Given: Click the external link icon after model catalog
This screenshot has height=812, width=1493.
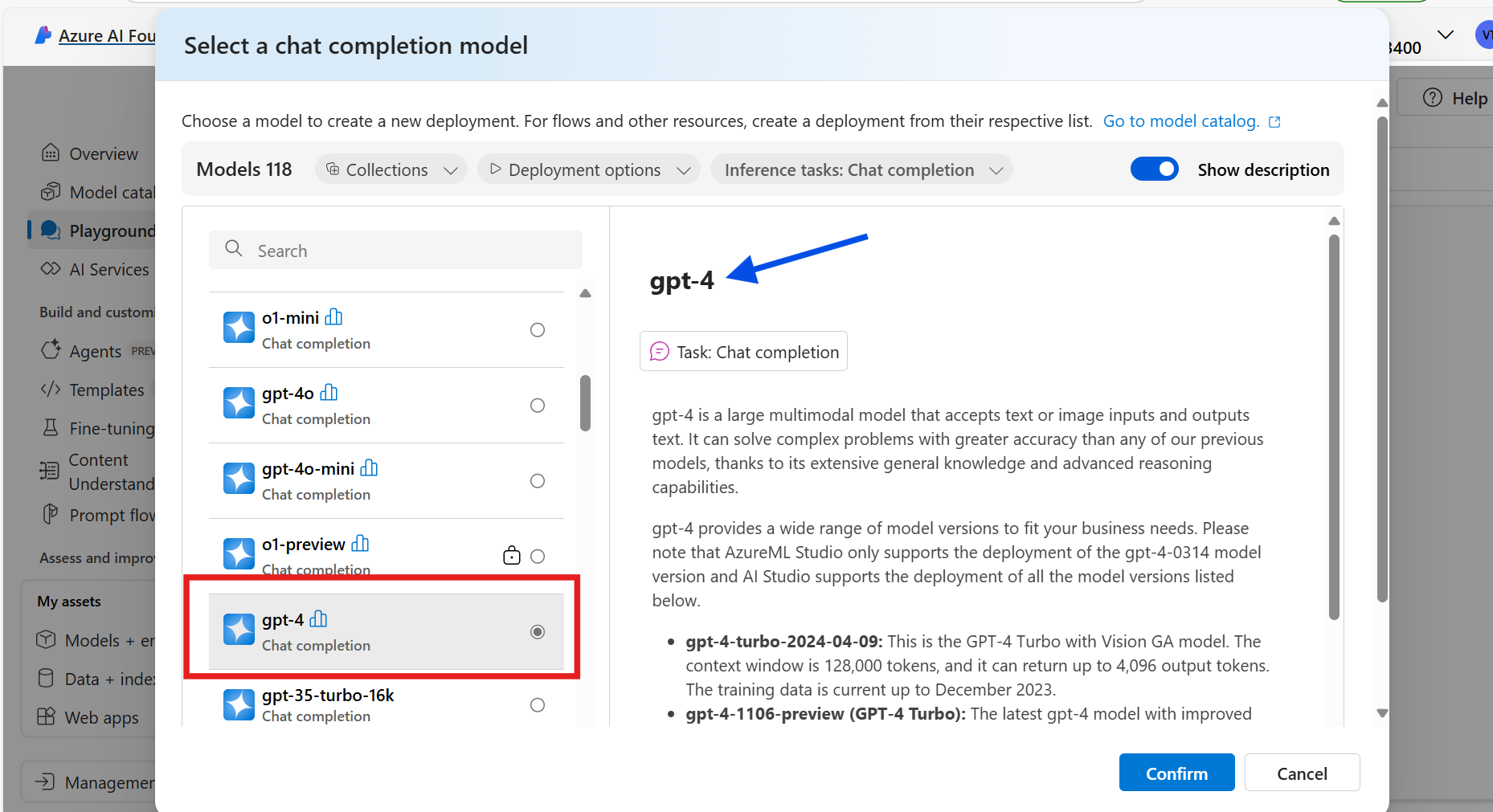Looking at the screenshot, I should [x=1274, y=122].
